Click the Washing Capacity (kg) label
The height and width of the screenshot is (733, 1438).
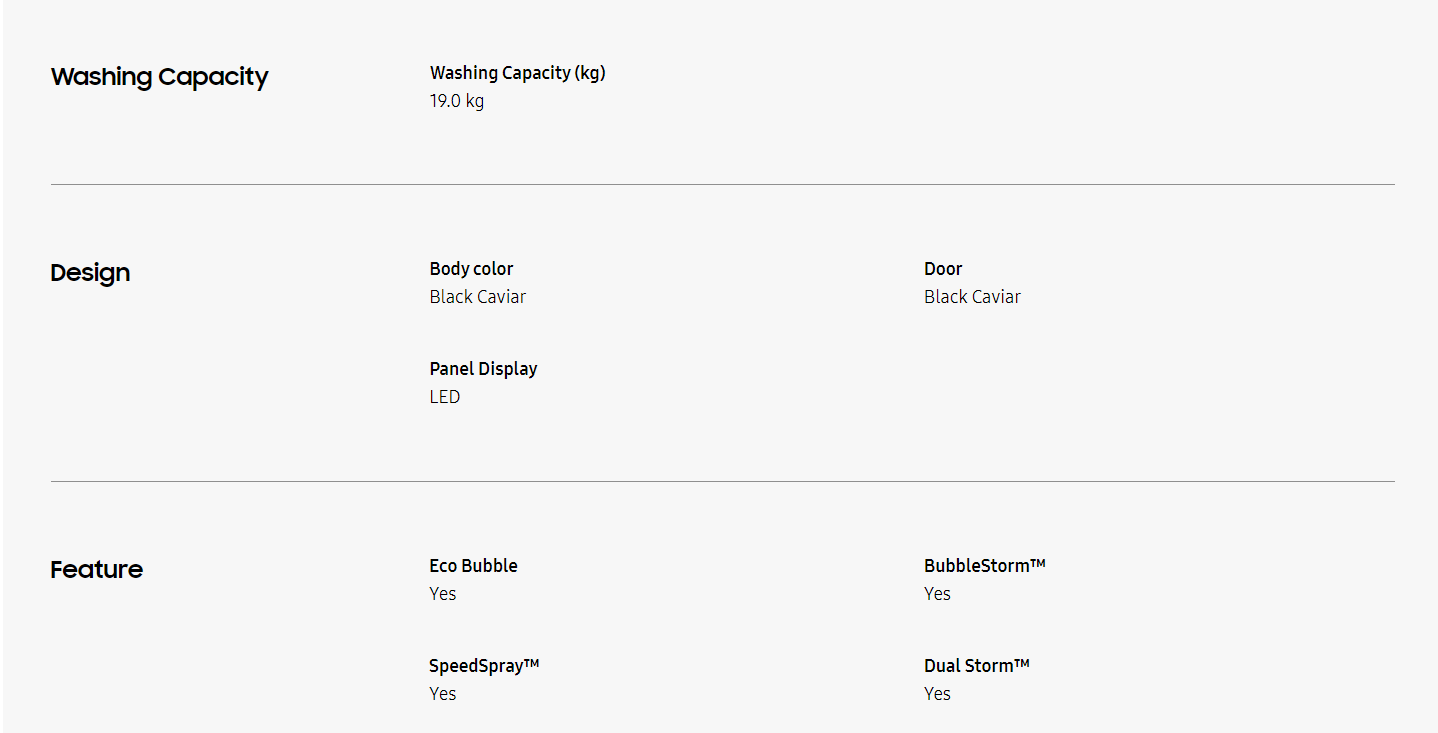pyautogui.click(x=517, y=73)
